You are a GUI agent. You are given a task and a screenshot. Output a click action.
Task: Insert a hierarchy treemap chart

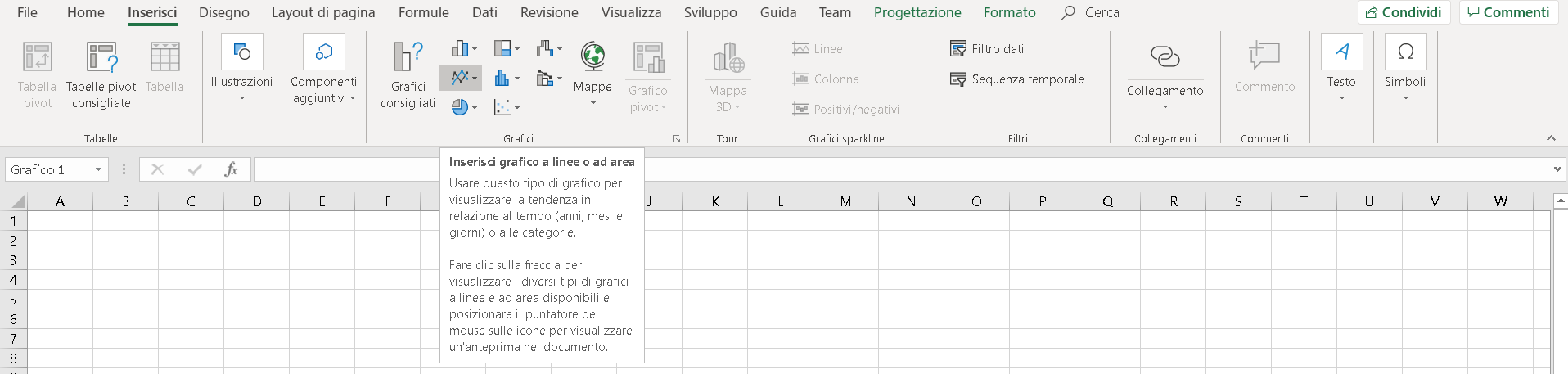(x=507, y=48)
